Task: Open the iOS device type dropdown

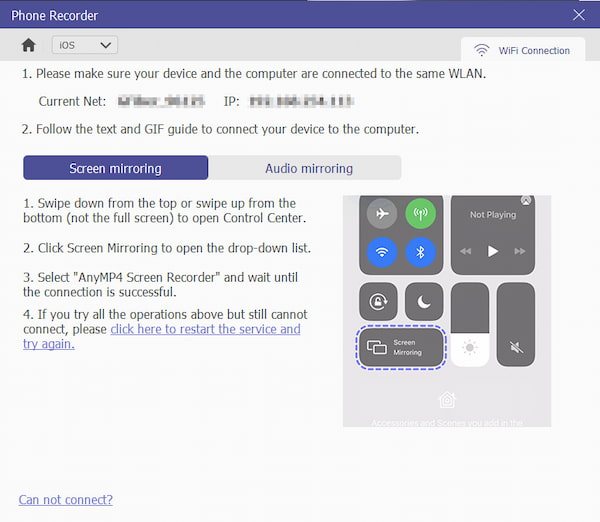Action: pyautogui.click(x=85, y=45)
